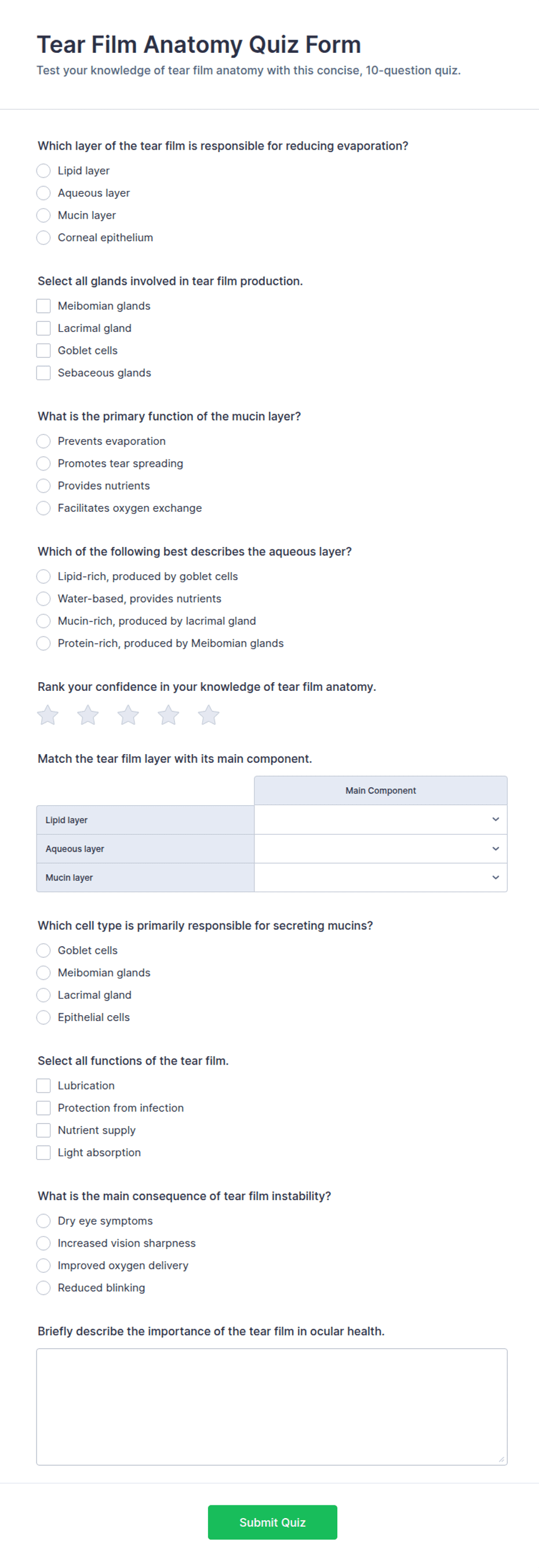The width and height of the screenshot is (539, 1568).
Task: Open the Lipid layer main component dropdown
Action: 380,819
